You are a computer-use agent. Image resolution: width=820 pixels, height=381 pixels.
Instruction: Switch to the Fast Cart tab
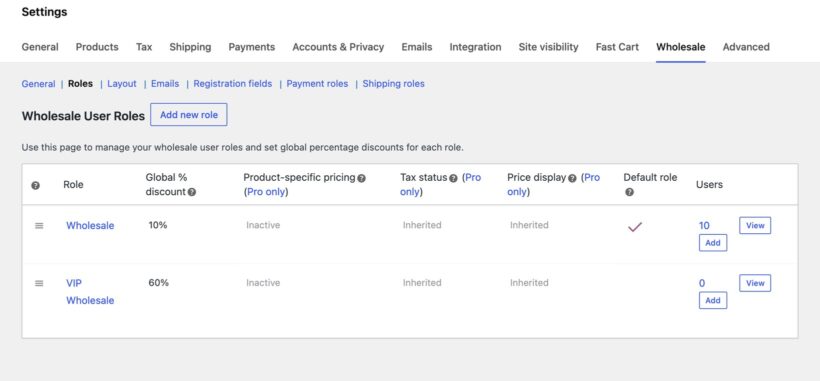(617, 47)
